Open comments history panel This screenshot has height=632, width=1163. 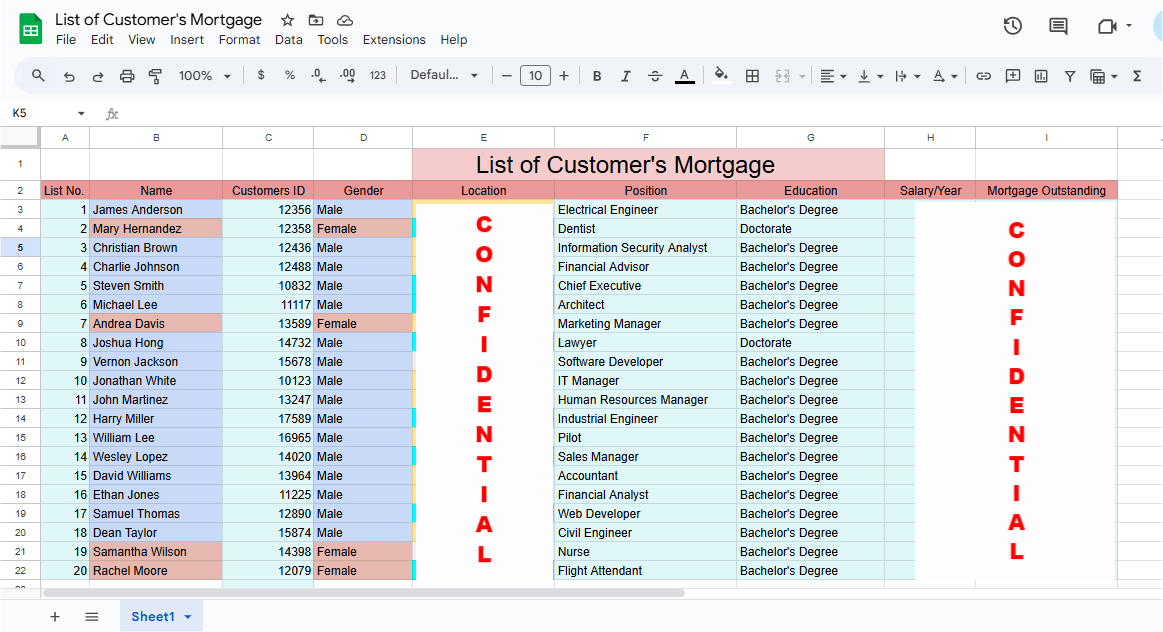click(1058, 27)
